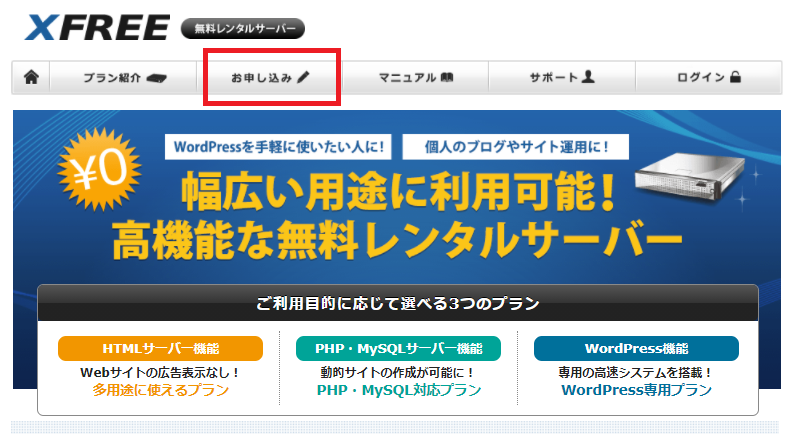Click the 幅広い用途に利用可能! headline

coord(399,191)
